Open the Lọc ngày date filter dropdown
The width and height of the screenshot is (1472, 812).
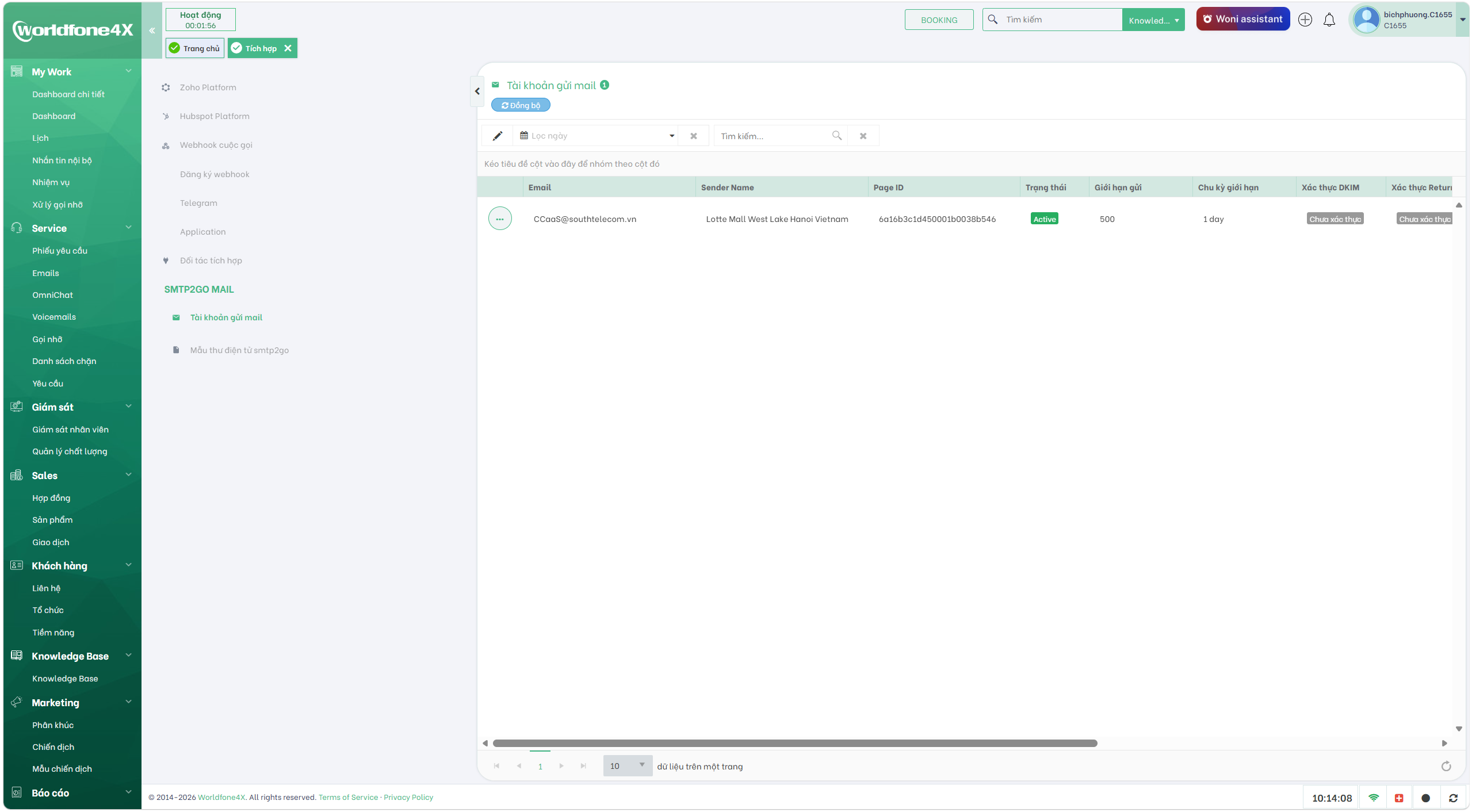(x=672, y=136)
